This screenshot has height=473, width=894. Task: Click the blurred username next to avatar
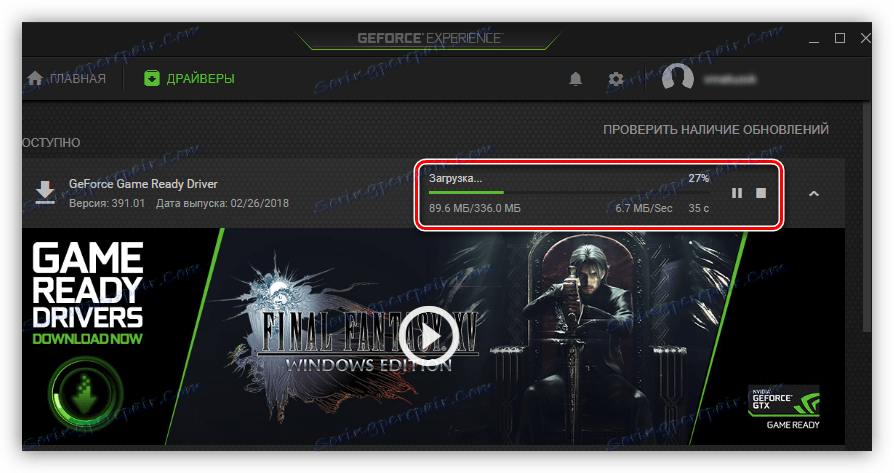(x=730, y=79)
